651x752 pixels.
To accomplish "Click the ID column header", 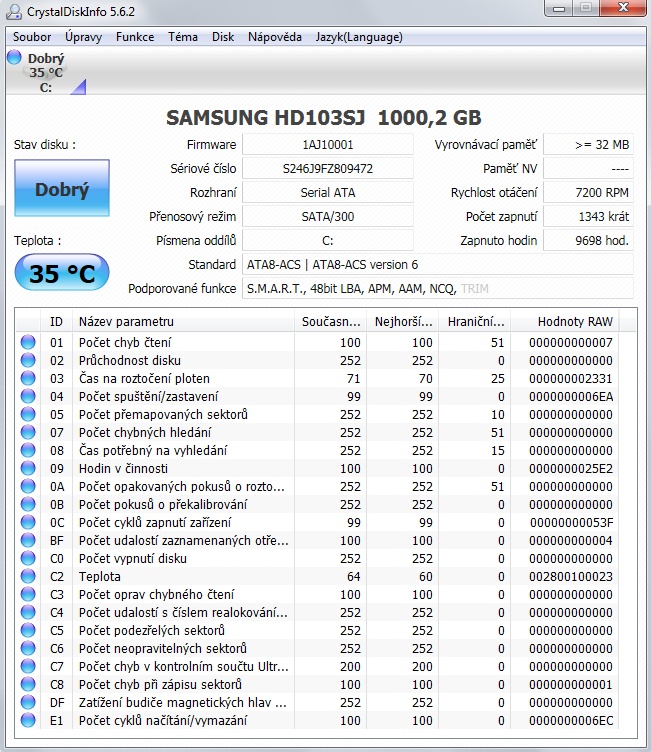I will pyautogui.click(x=57, y=321).
